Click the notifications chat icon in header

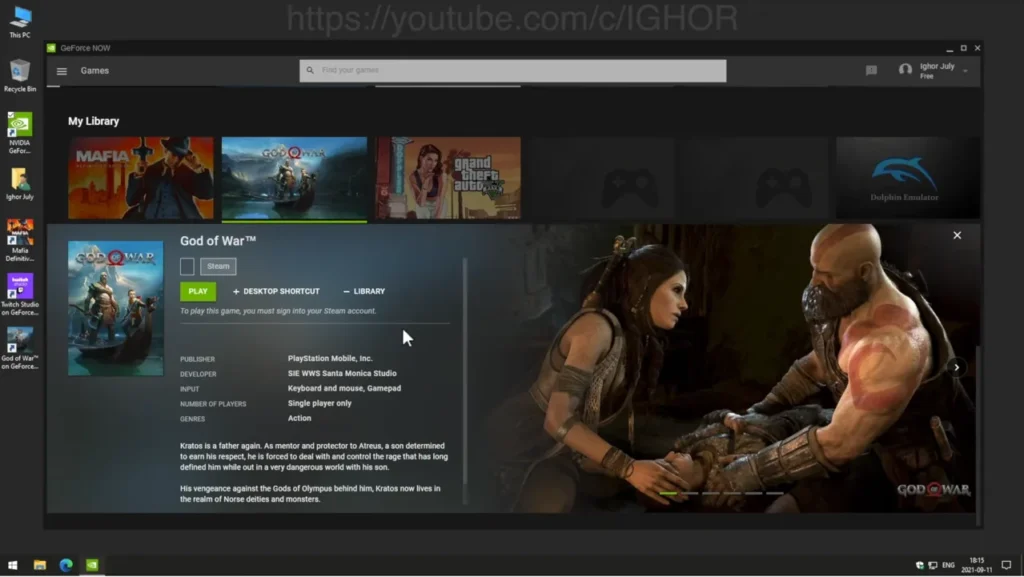pyautogui.click(x=871, y=70)
